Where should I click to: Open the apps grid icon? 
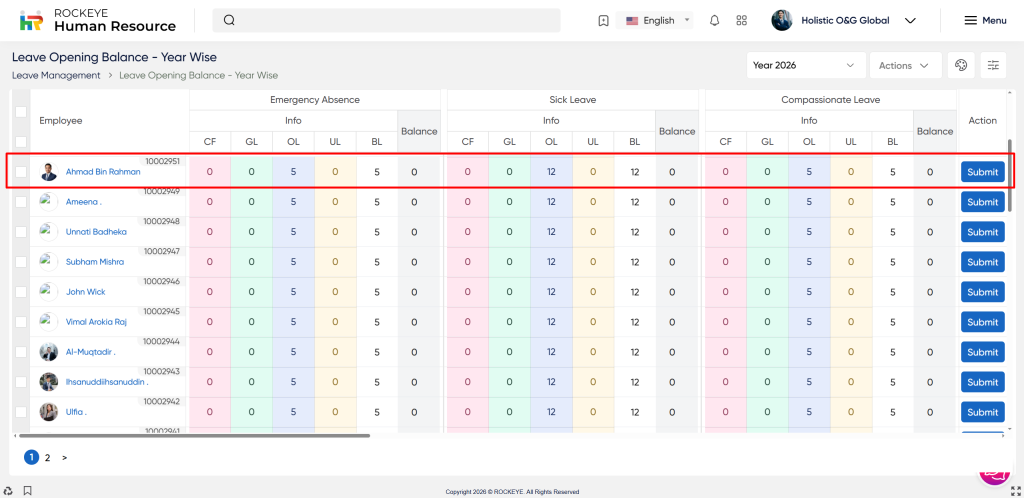741,20
